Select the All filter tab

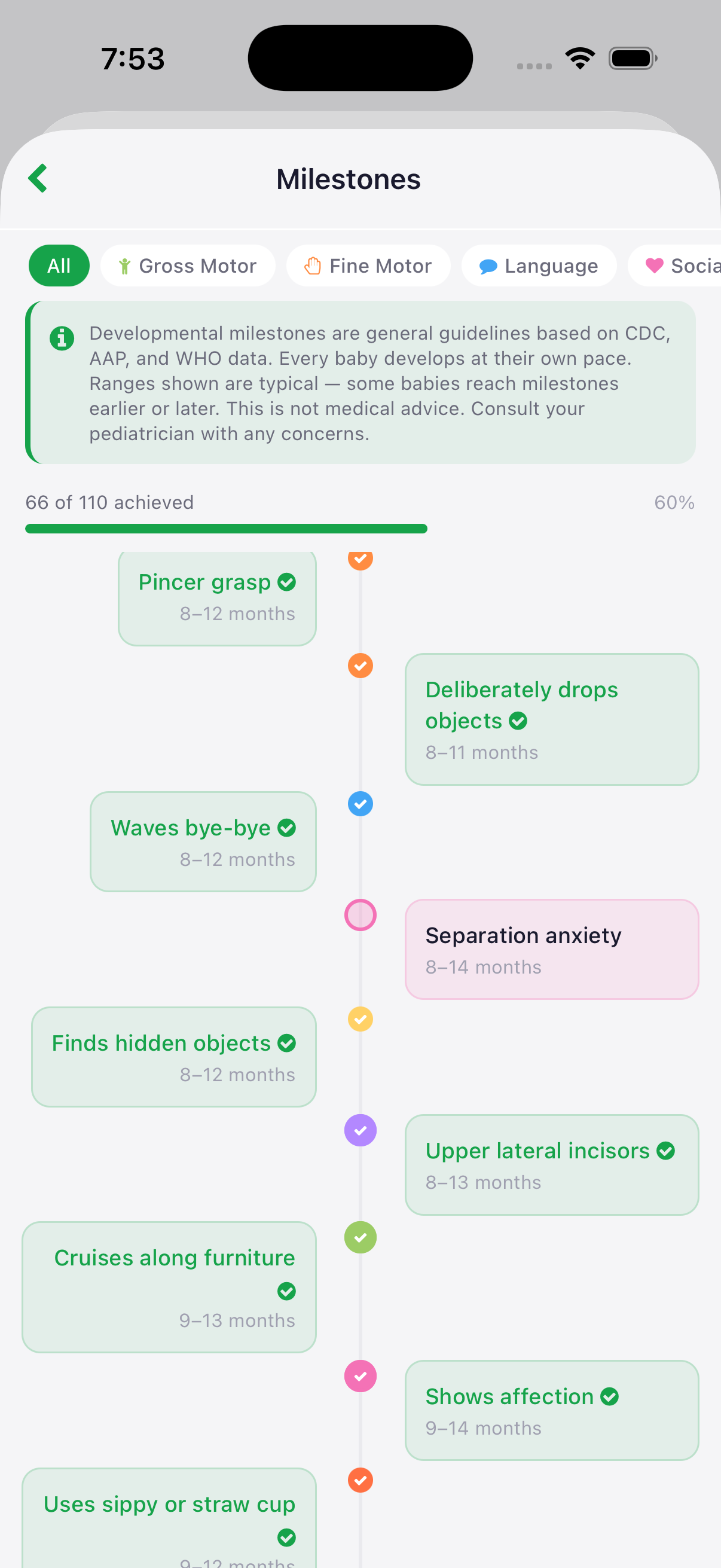click(59, 266)
